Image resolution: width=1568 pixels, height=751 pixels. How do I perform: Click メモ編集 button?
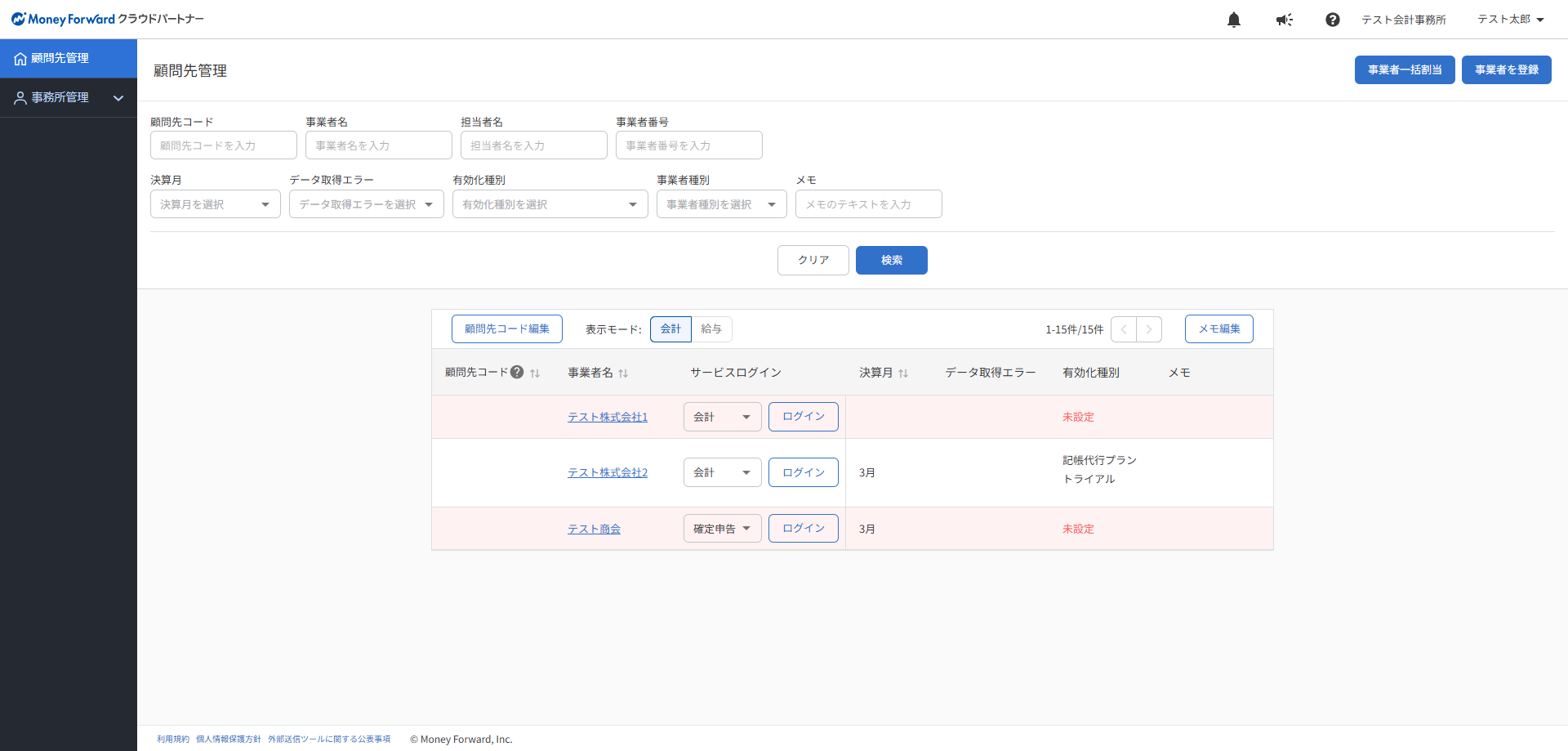click(x=1219, y=329)
